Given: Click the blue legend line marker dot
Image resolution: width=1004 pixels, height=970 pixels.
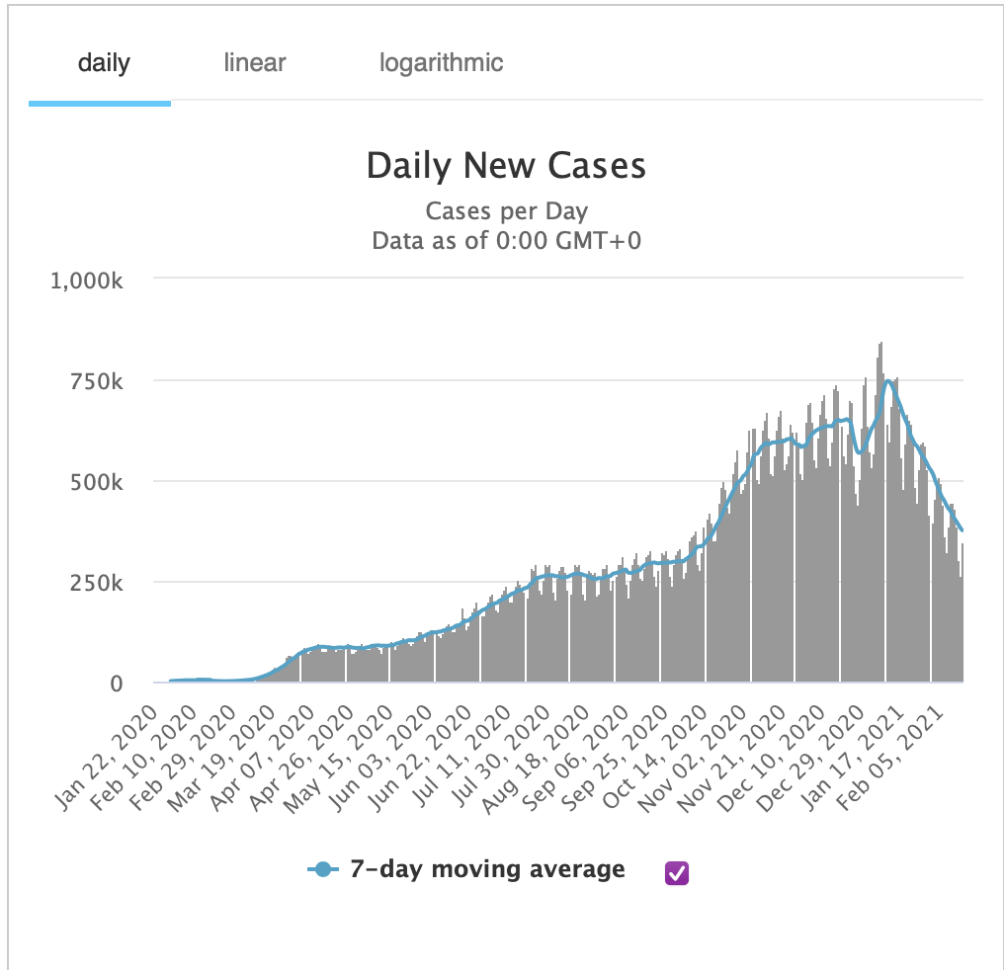Looking at the screenshot, I should pyautogui.click(x=322, y=870).
